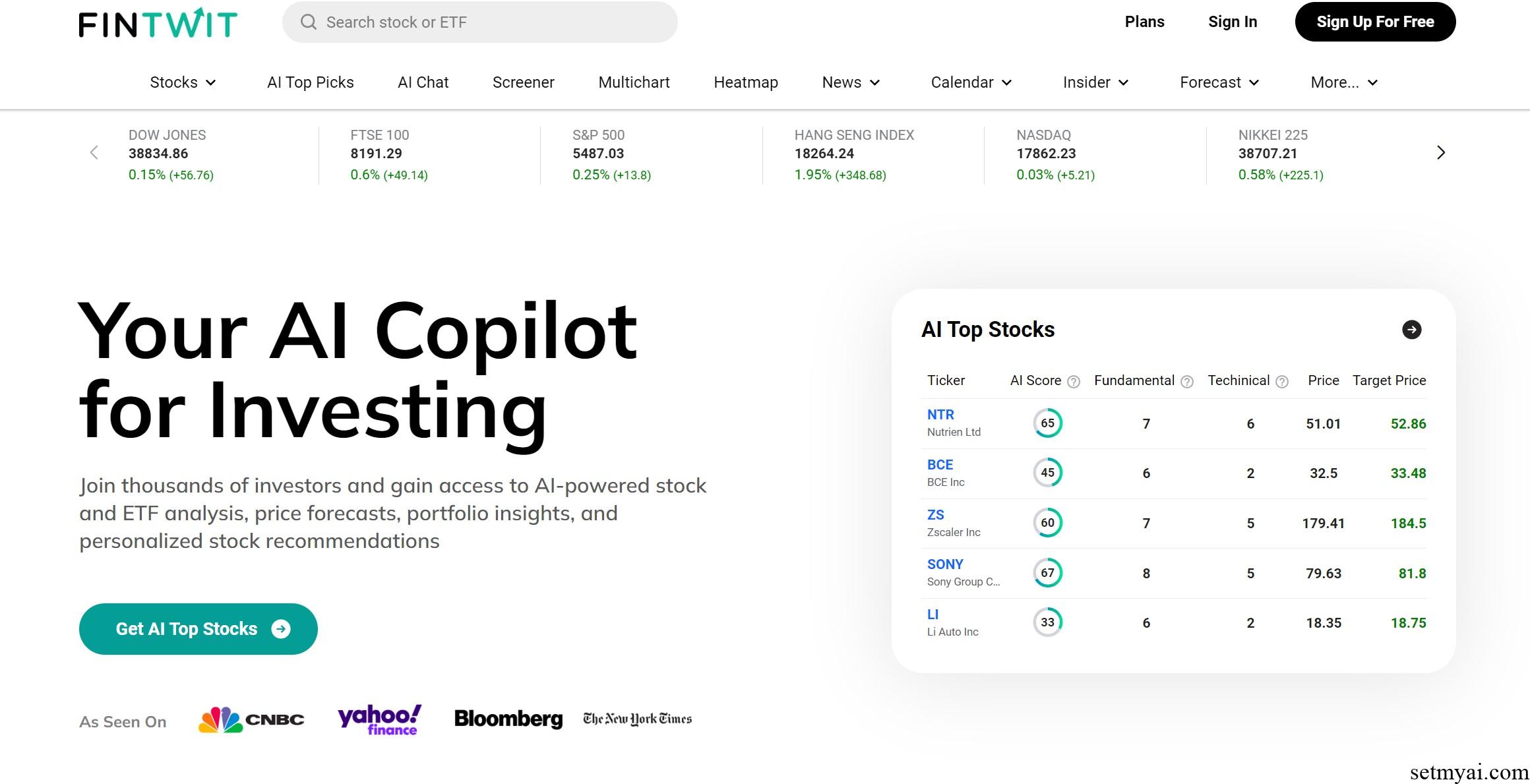The height and width of the screenshot is (784, 1530).
Task: Click Fundamental help question icon
Action: (x=1187, y=382)
